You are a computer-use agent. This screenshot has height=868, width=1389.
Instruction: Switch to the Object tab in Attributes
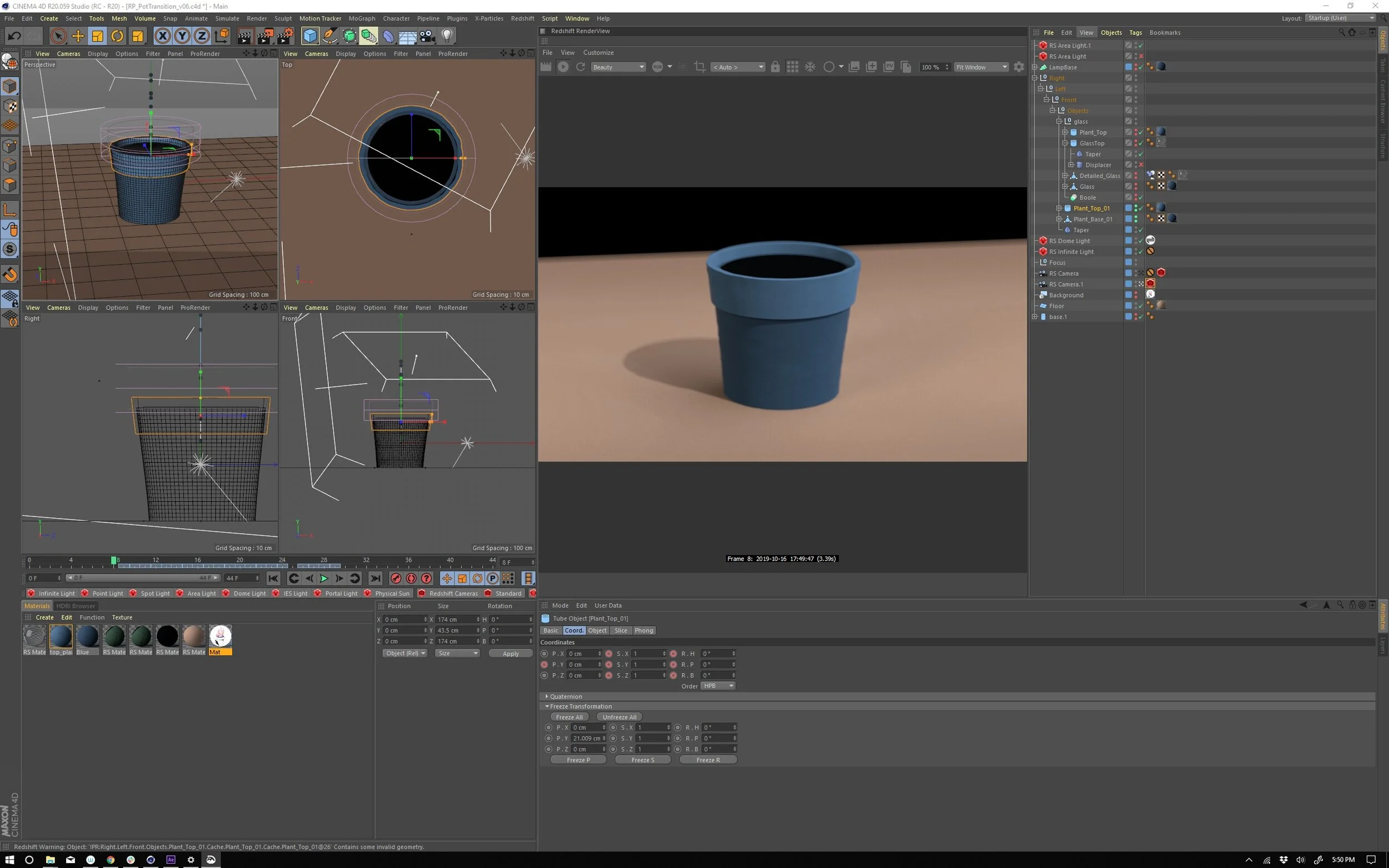coord(597,630)
